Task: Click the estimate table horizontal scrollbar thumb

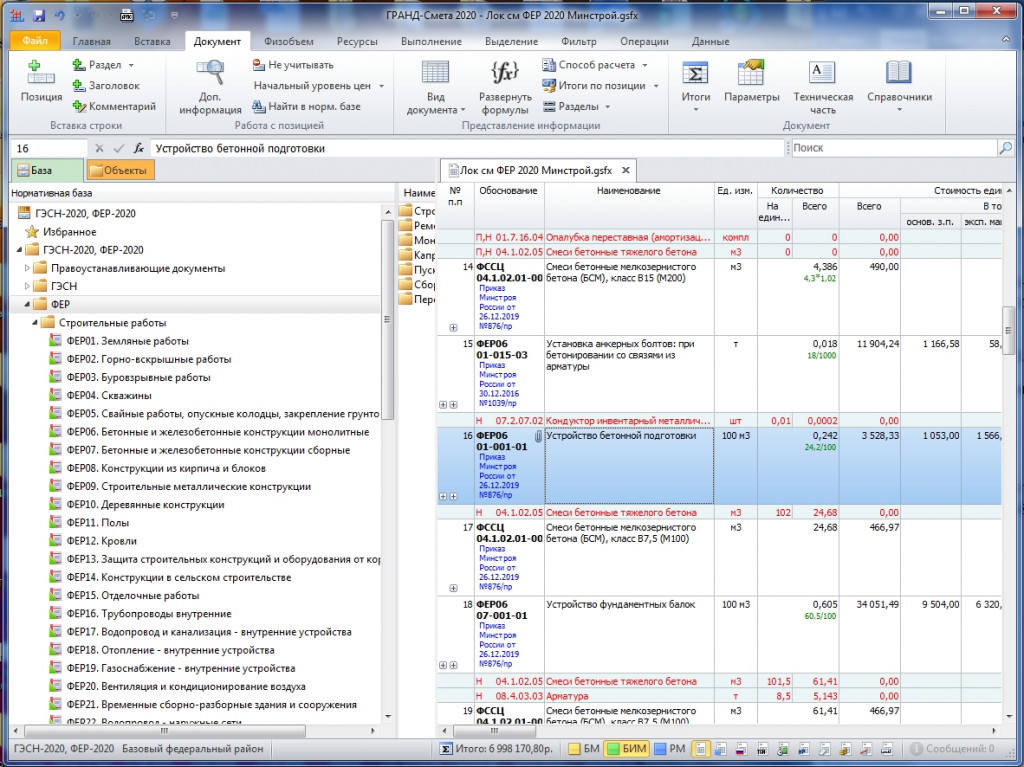Action: [495, 730]
